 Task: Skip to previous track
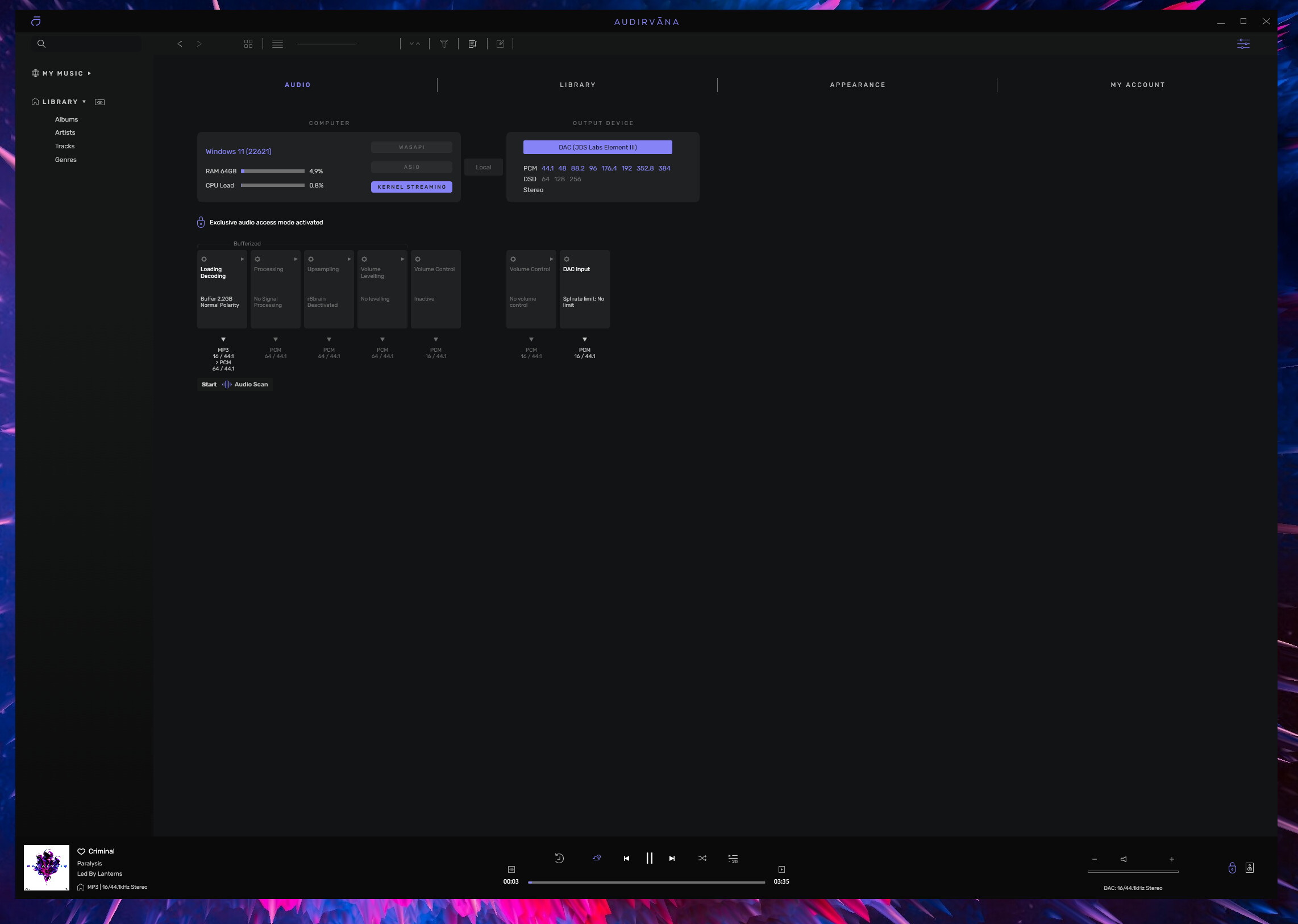point(626,858)
